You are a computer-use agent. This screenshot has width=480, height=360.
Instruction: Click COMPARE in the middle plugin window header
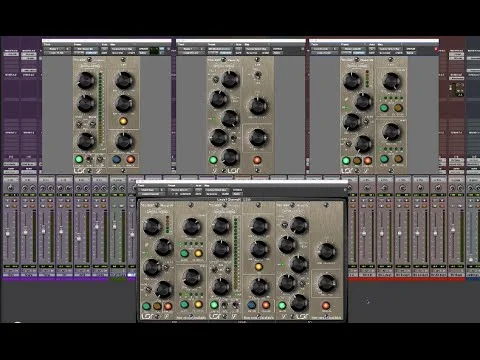tap(226, 53)
